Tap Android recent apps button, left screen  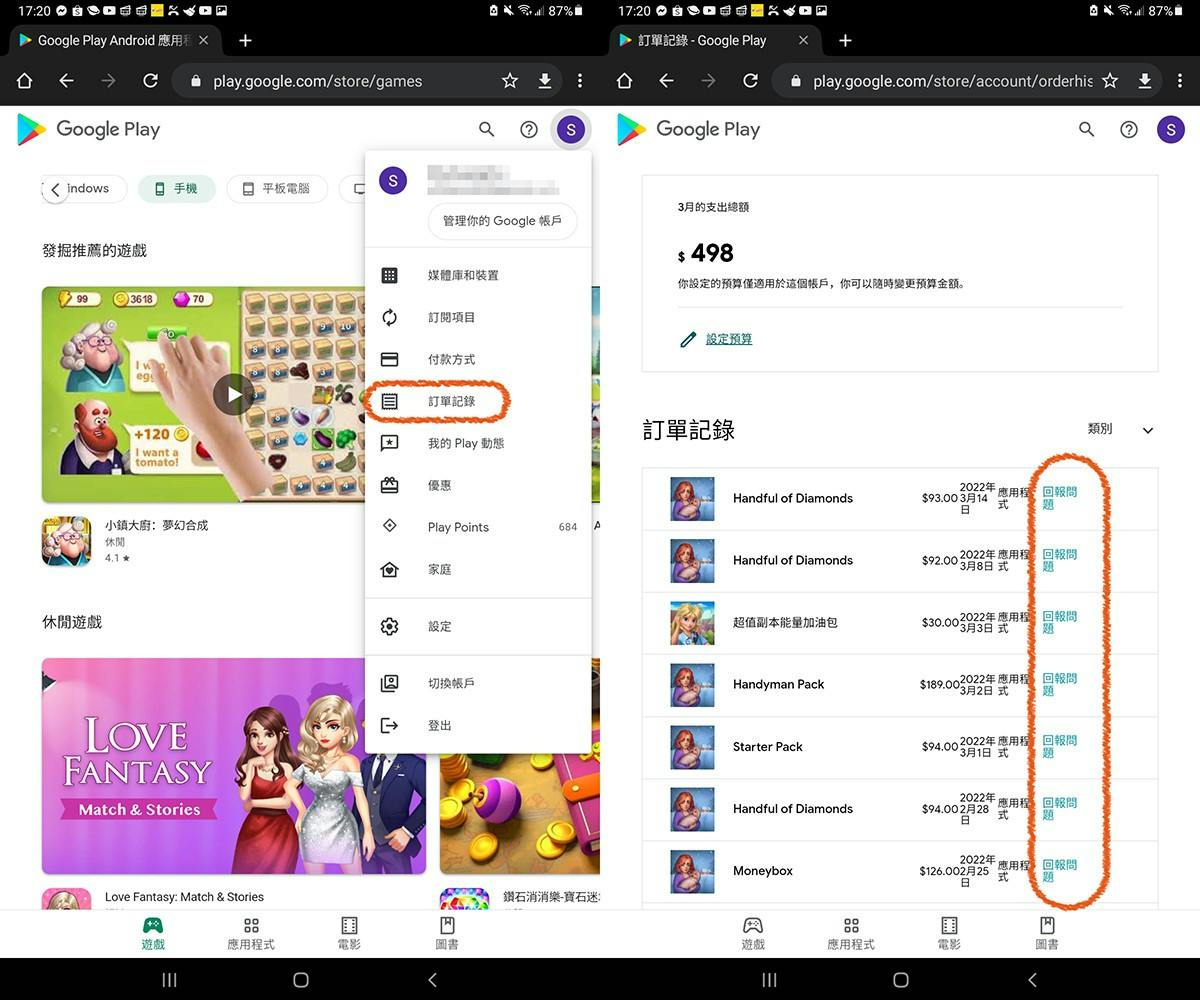click(x=169, y=980)
